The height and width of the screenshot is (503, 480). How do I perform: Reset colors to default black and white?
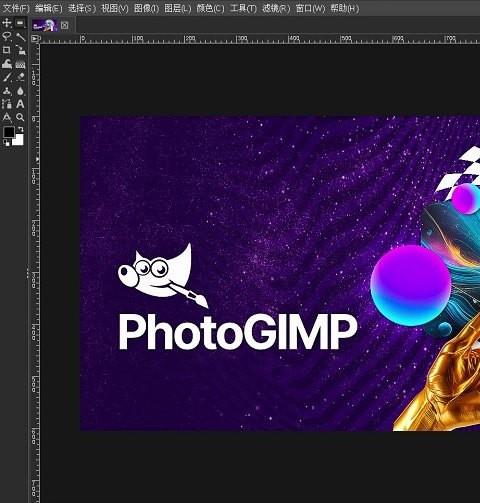coord(6,143)
